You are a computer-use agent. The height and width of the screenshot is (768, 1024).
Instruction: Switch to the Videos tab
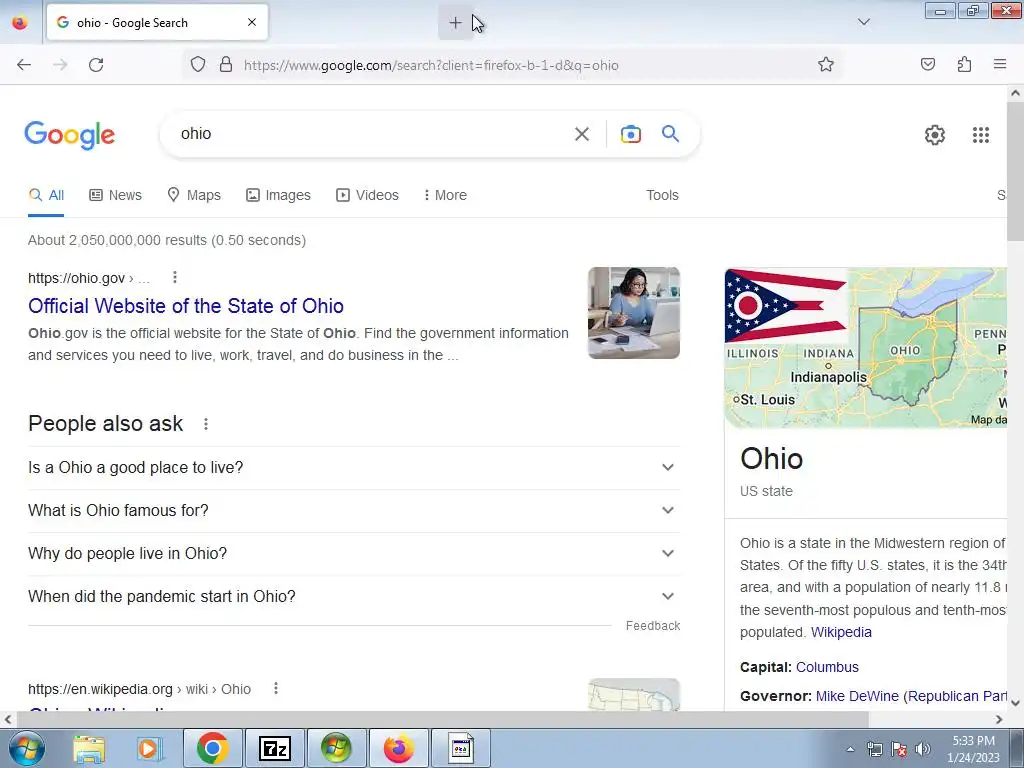coord(367,195)
